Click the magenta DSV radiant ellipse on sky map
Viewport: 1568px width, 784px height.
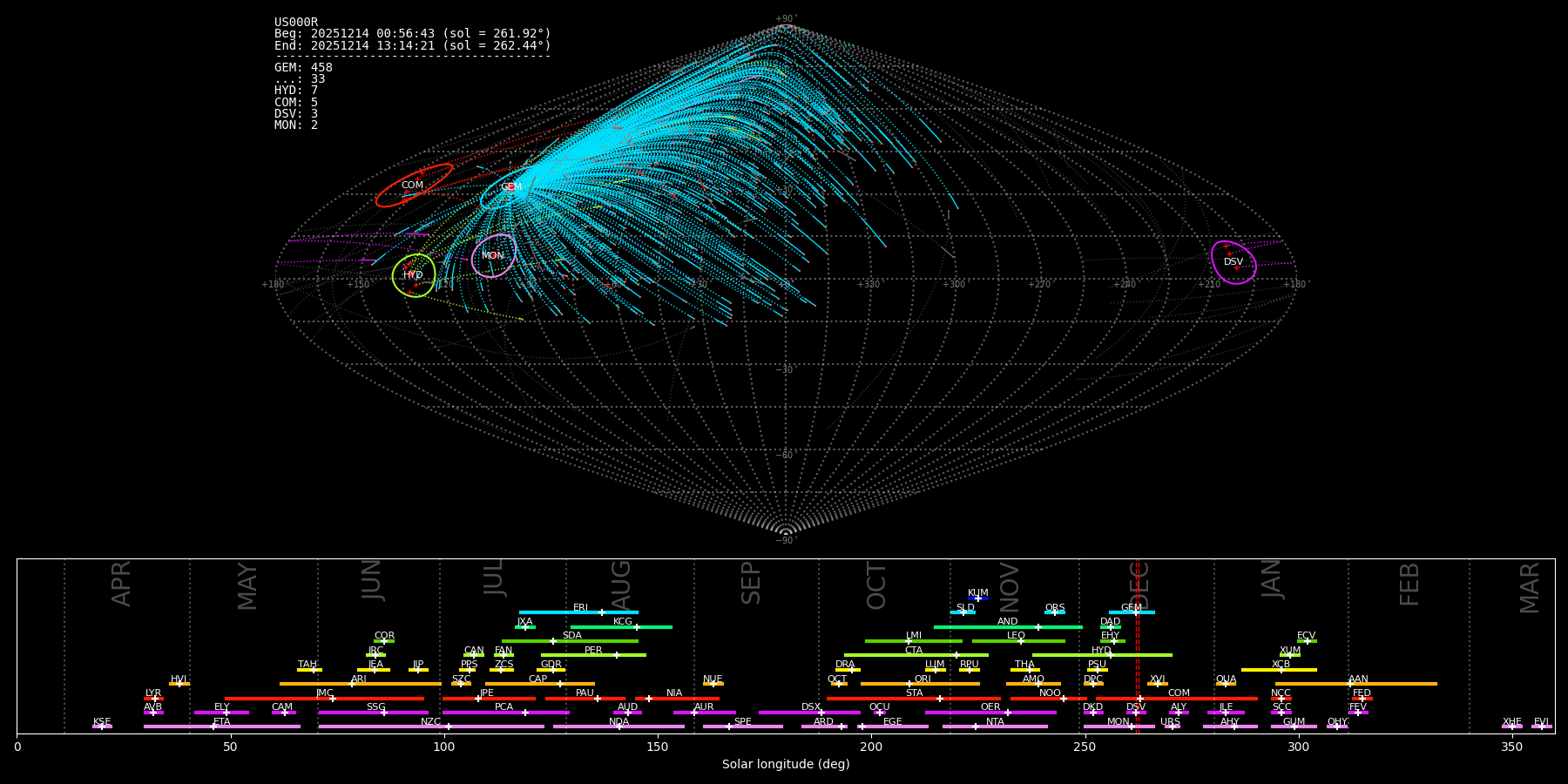click(1233, 262)
